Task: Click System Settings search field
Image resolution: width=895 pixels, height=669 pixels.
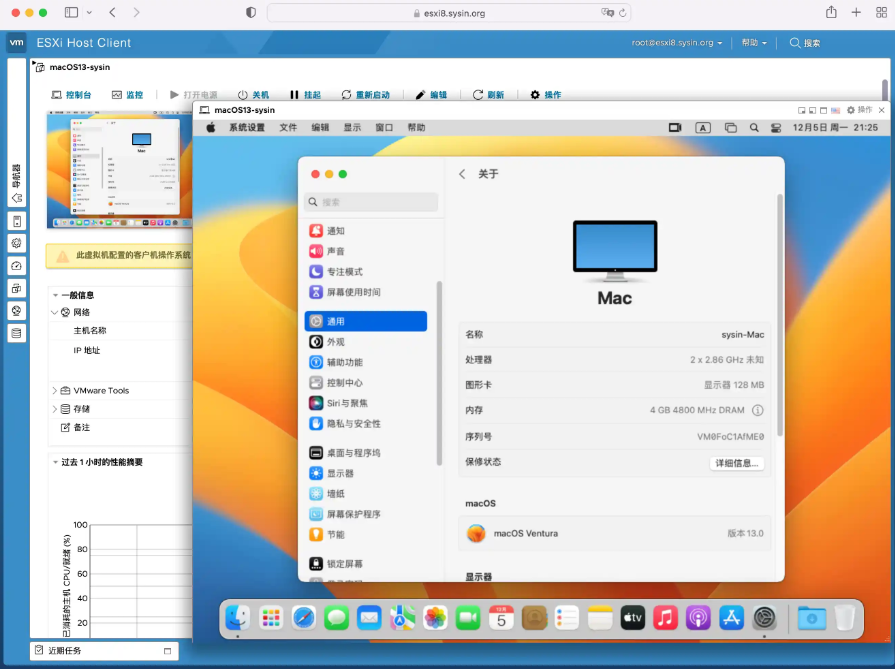Action: tap(371, 202)
